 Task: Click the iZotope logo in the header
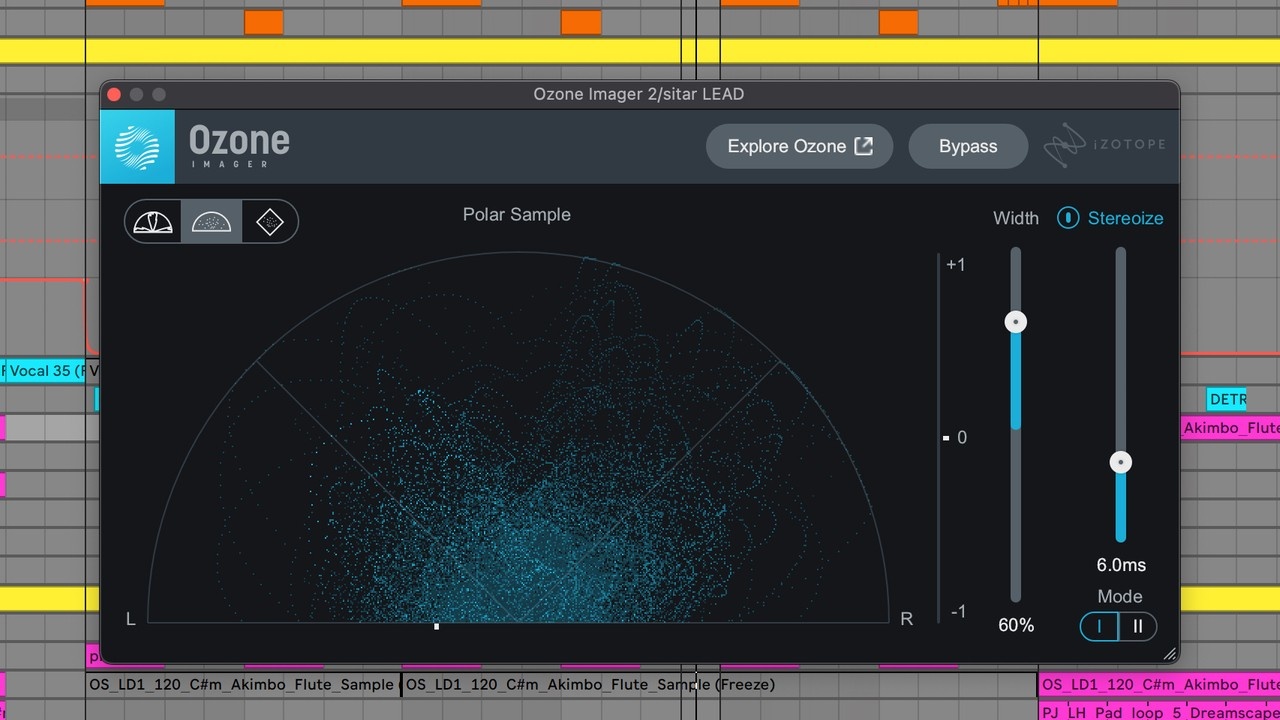[1104, 146]
